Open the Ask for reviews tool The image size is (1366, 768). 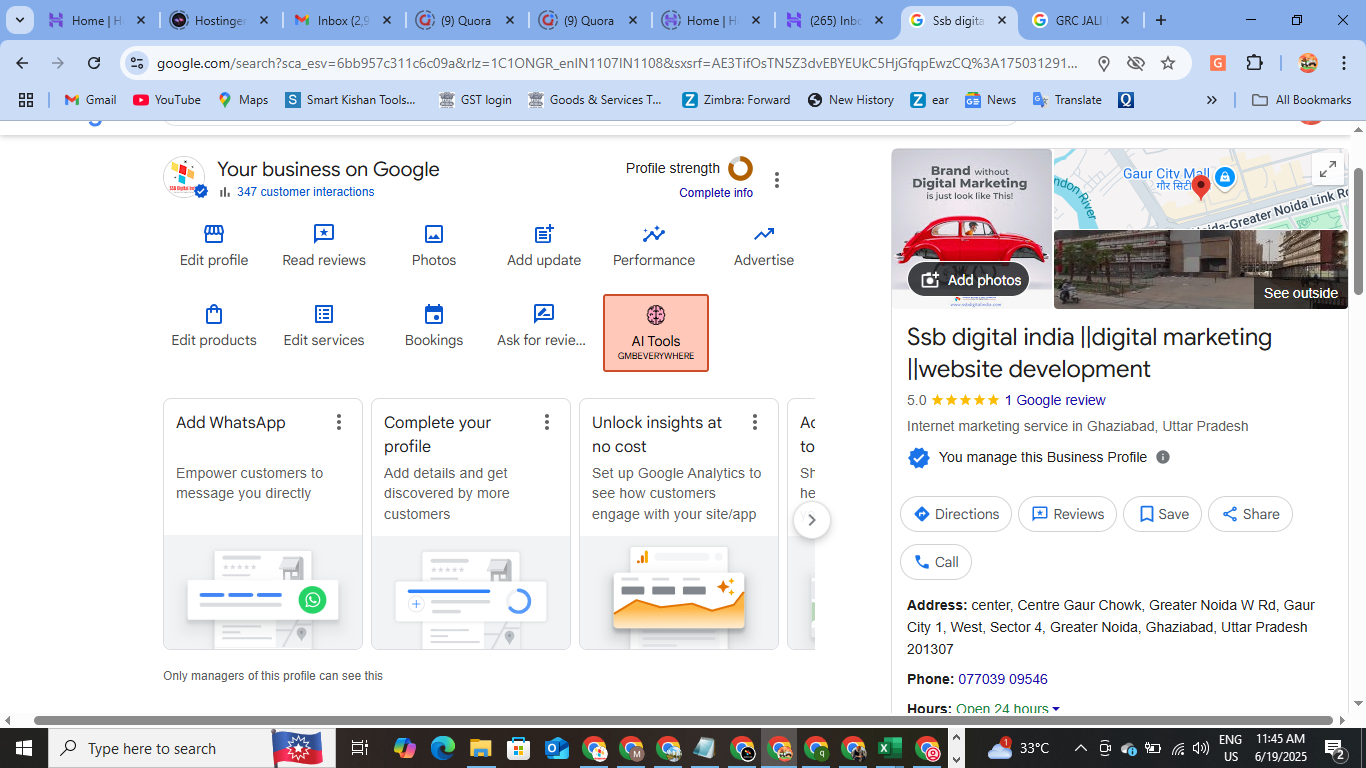pos(543,323)
